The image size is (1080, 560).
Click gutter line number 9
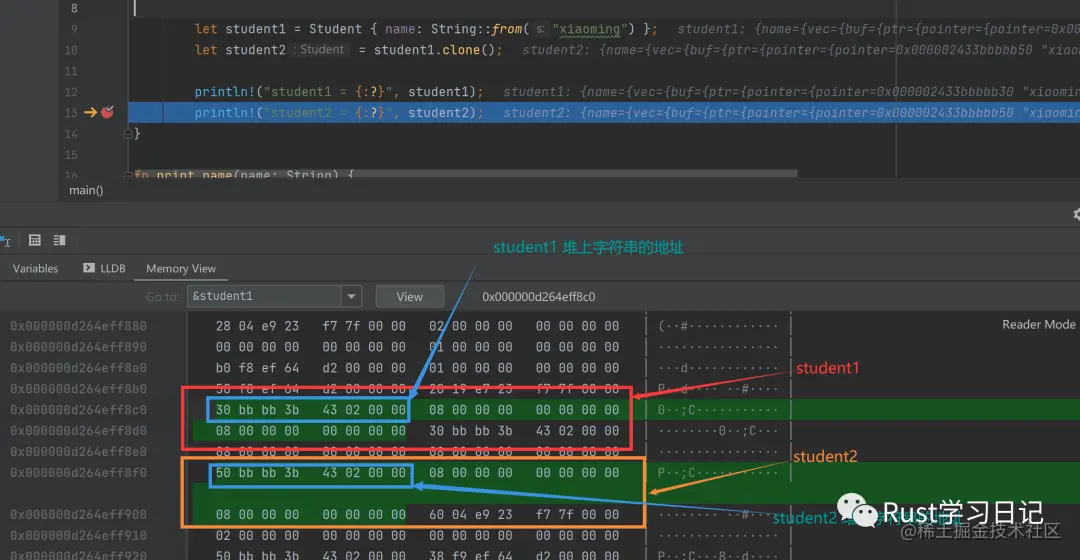point(74,29)
